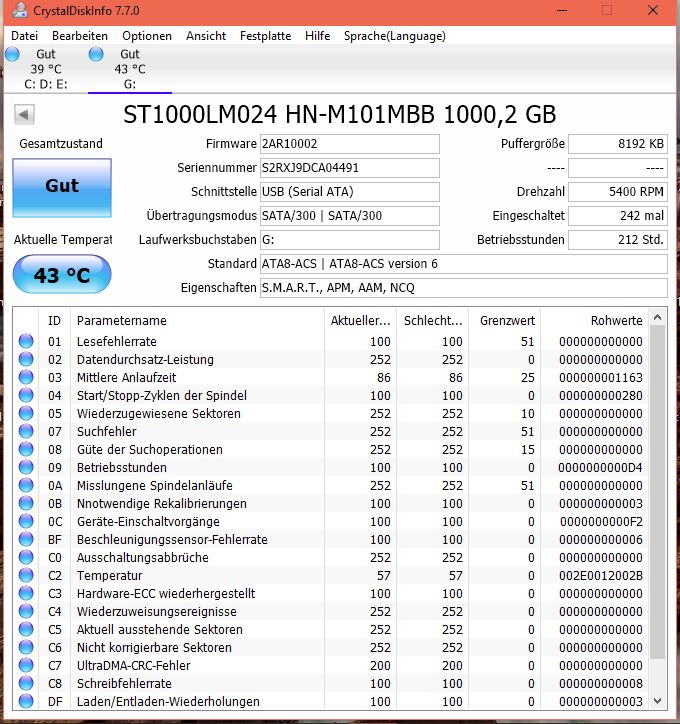
Task: Open the Ansicht menu
Action: (206, 36)
